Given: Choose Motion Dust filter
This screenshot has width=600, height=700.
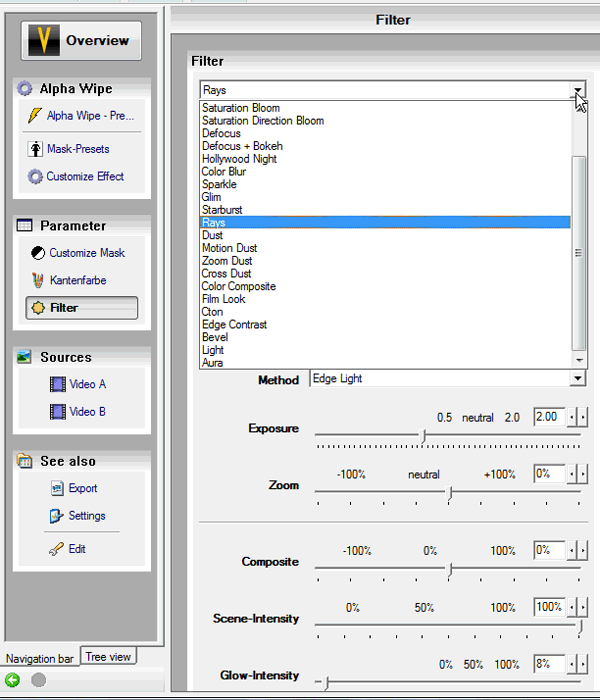Looking at the screenshot, I should [229, 248].
